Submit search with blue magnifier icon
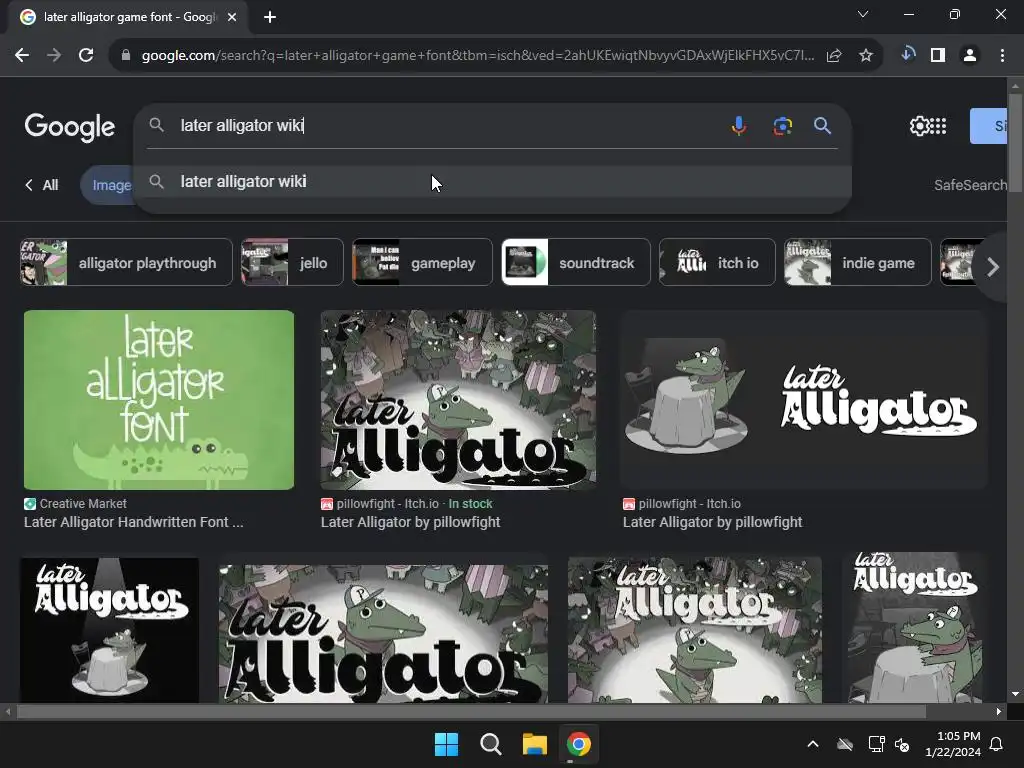The image size is (1024, 768). coord(822,125)
